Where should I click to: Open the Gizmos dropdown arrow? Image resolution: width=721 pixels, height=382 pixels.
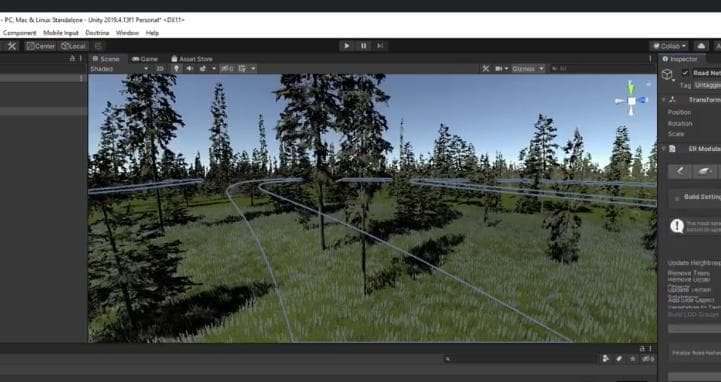542,68
